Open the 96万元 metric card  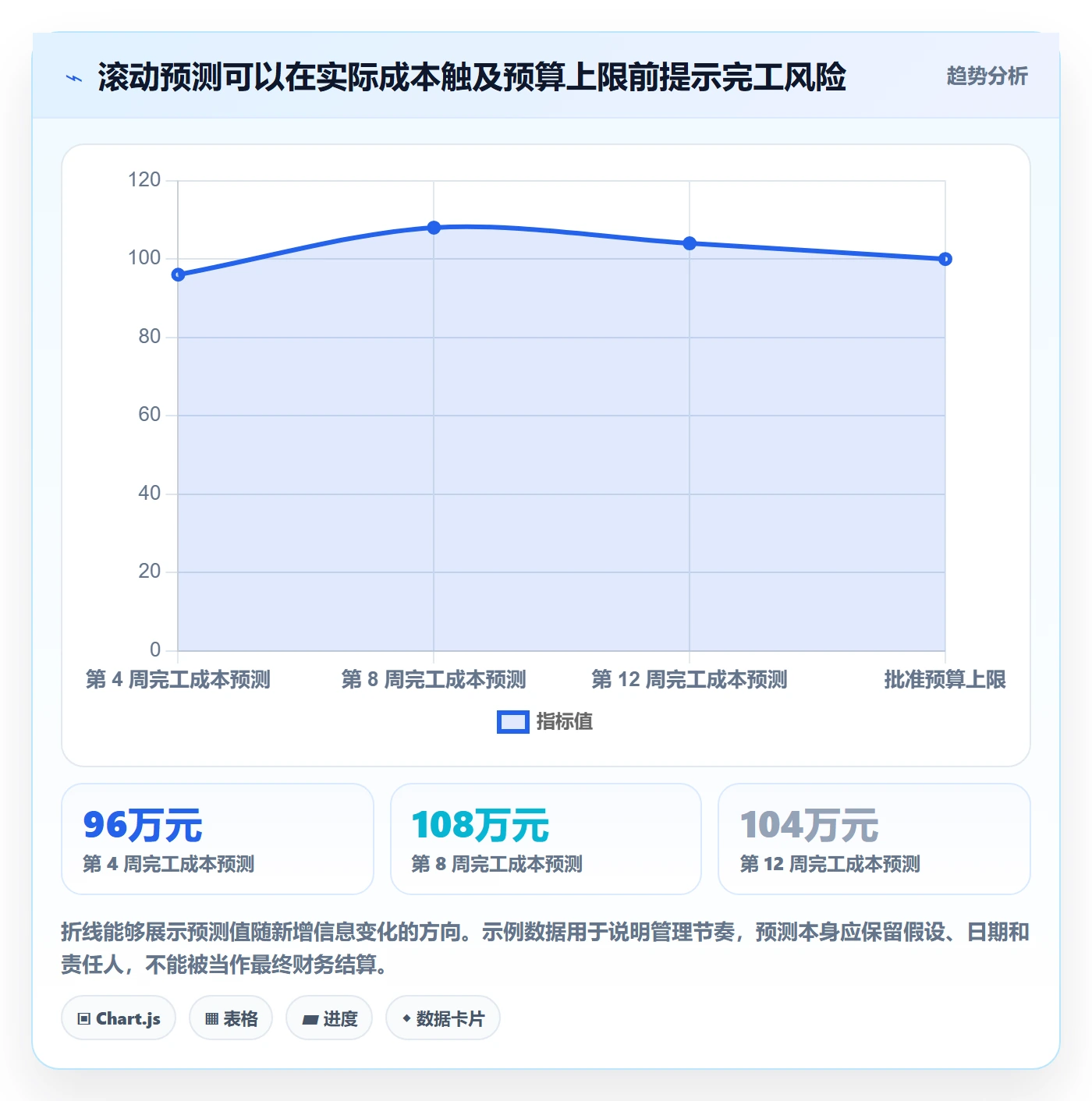click(218, 839)
